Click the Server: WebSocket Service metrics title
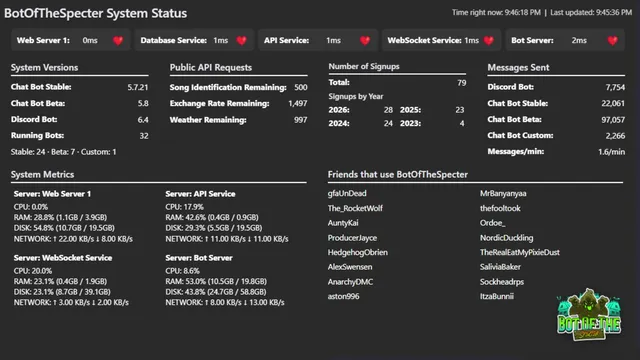The width and height of the screenshot is (640, 360). pos(63,258)
